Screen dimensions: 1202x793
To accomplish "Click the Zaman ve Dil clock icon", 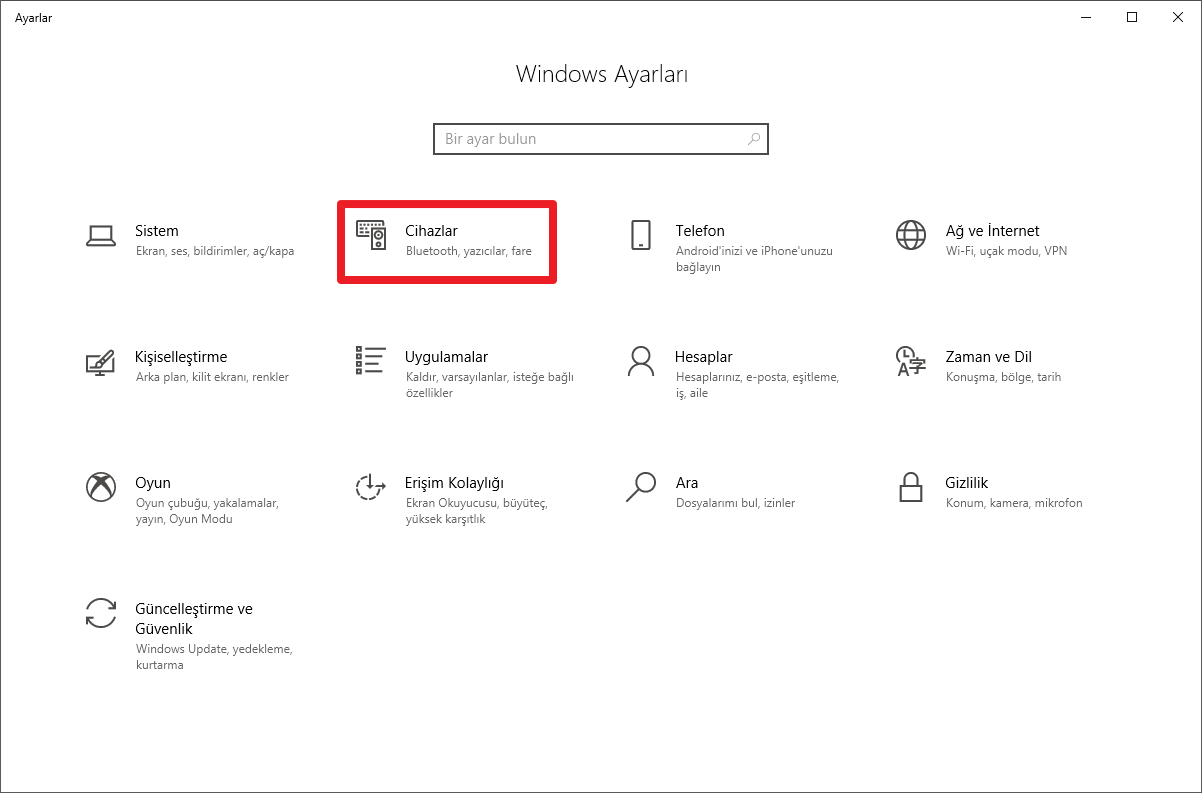I will click(911, 361).
